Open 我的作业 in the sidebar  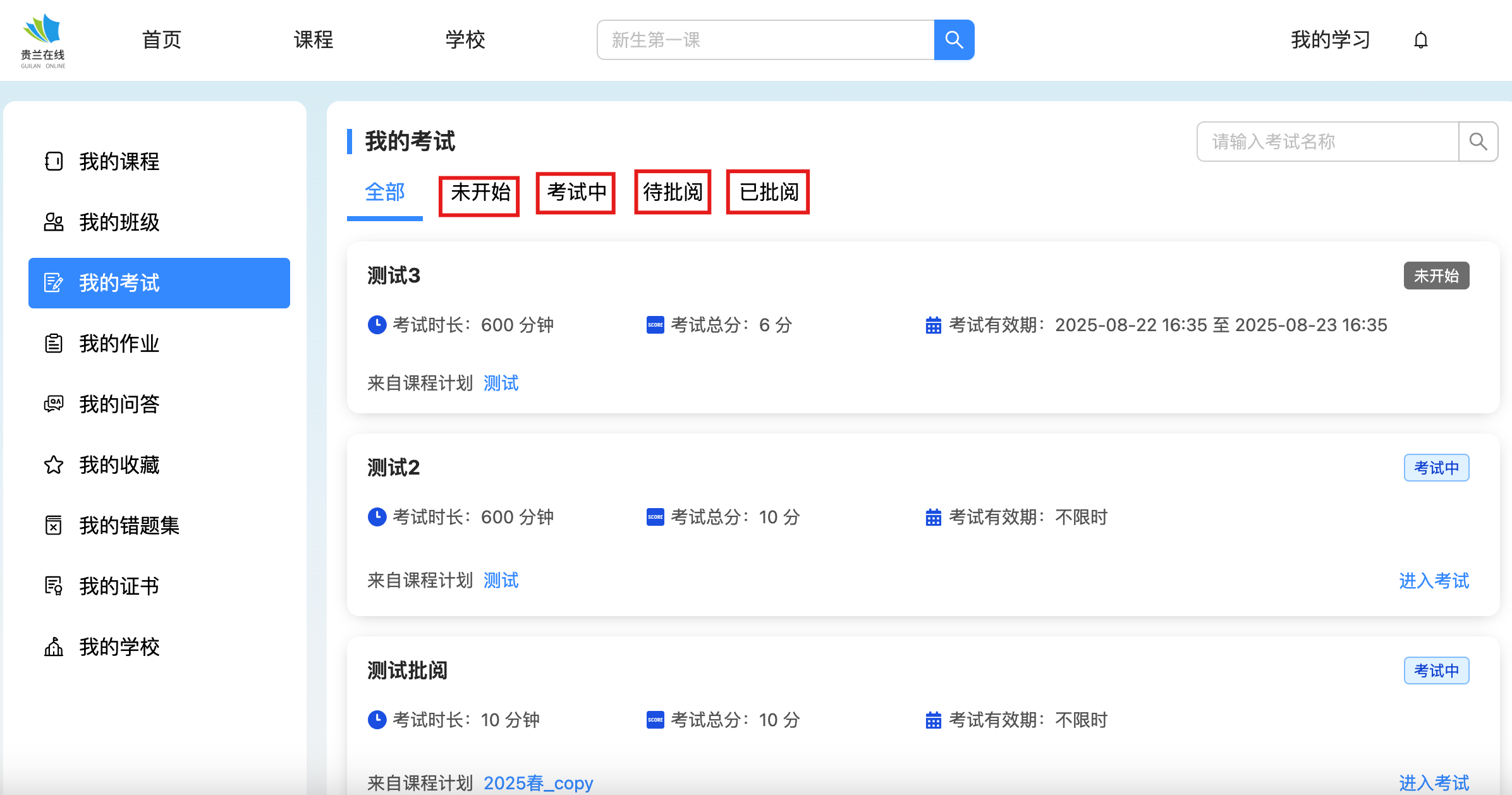click(119, 344)
